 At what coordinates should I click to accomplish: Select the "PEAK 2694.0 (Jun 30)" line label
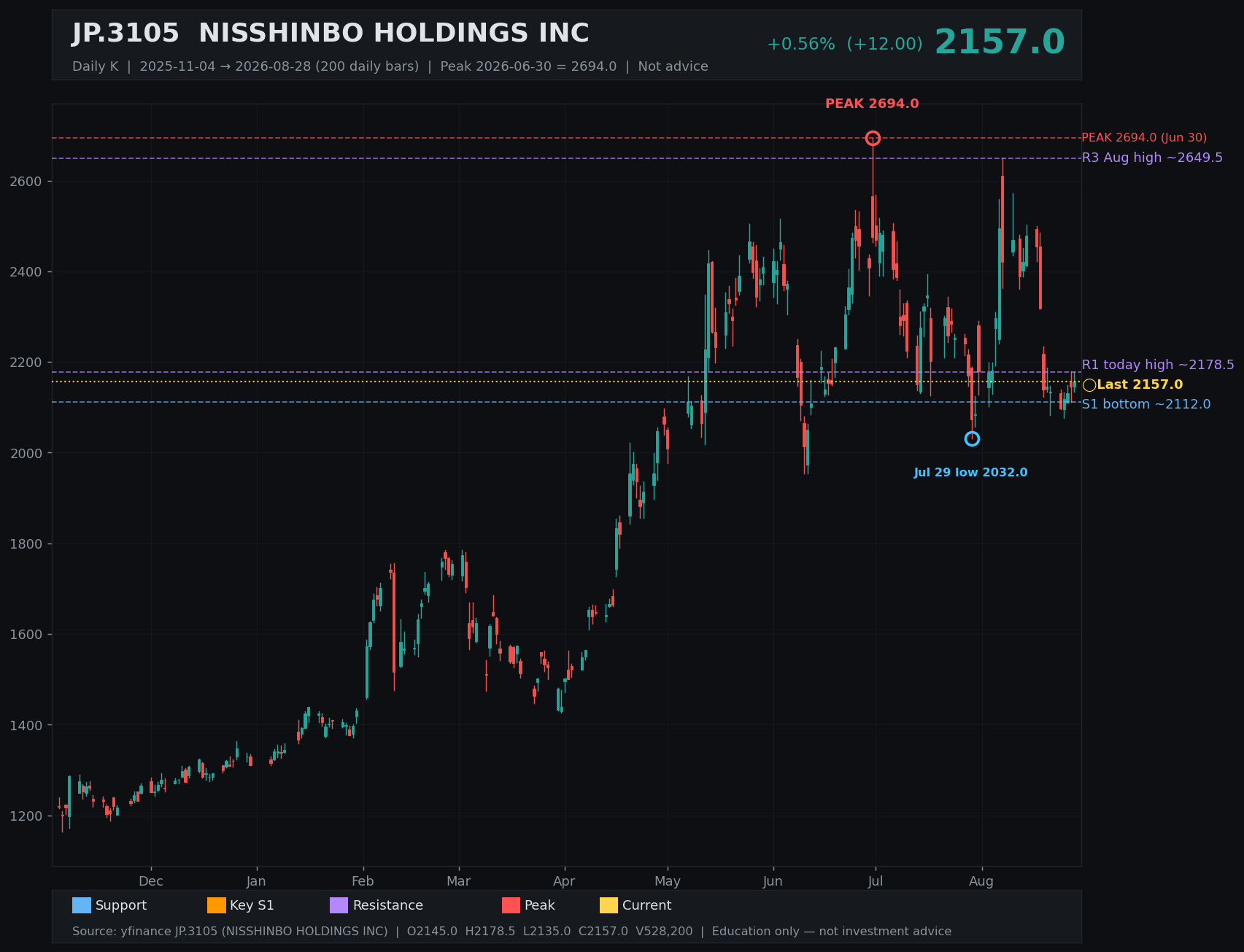coord(1144,138)
